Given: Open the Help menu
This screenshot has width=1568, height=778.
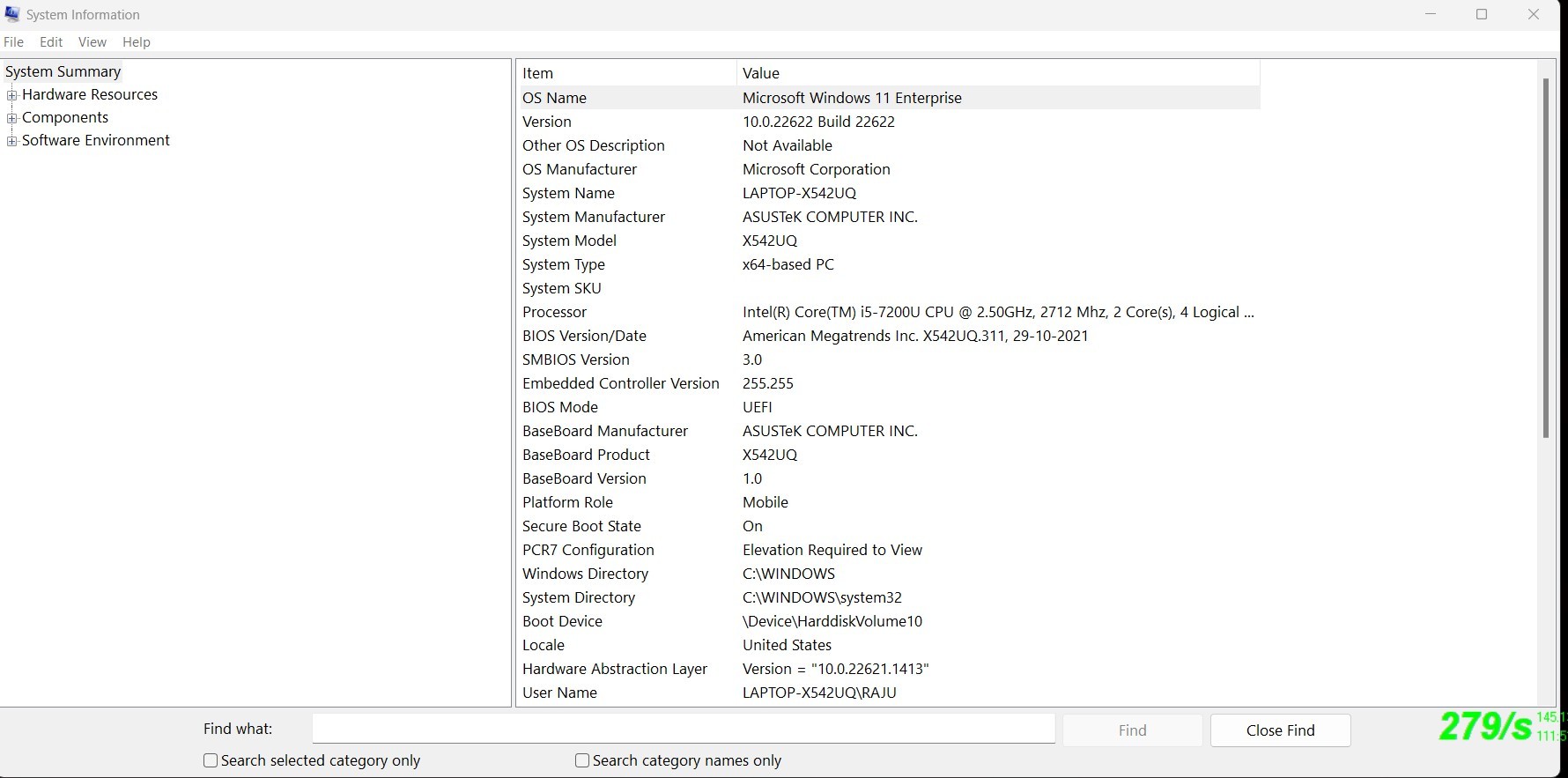Looking at the screenshot, I should click(x=137, y=42).
